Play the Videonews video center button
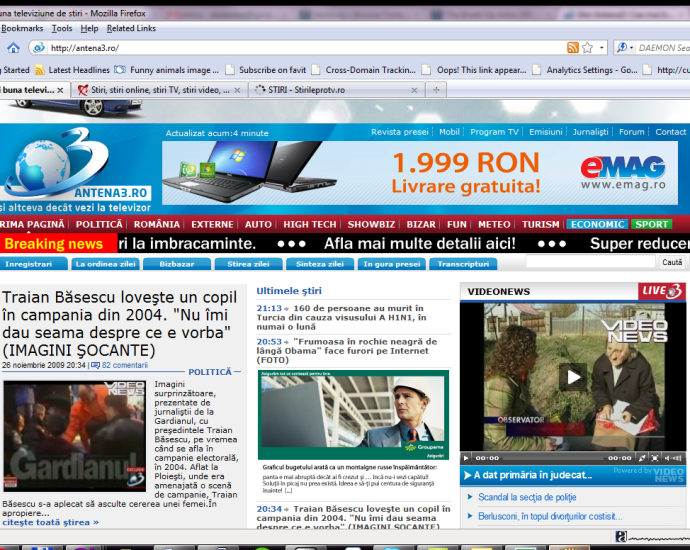The height and width of the screenshot is (550, 690). click(x=573, y=377)
